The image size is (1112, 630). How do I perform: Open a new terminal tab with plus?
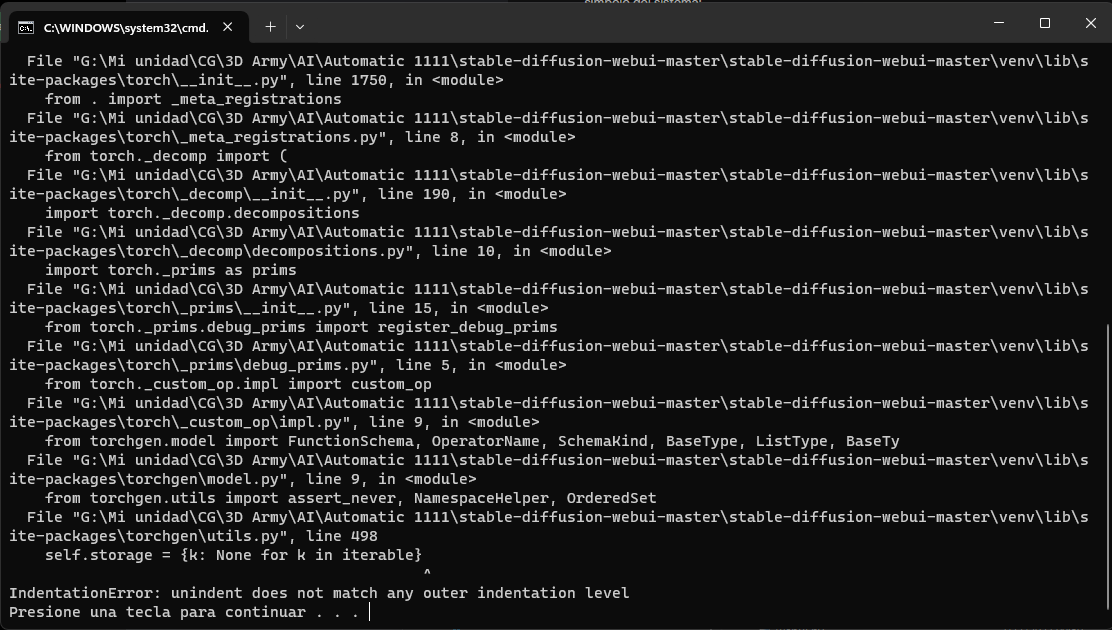coord(270,27)
